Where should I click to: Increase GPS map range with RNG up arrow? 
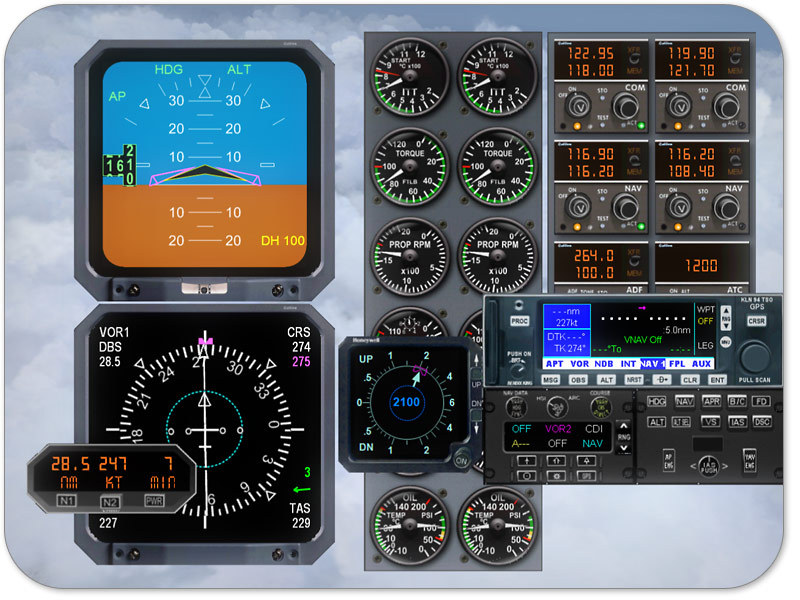[727, 311]
